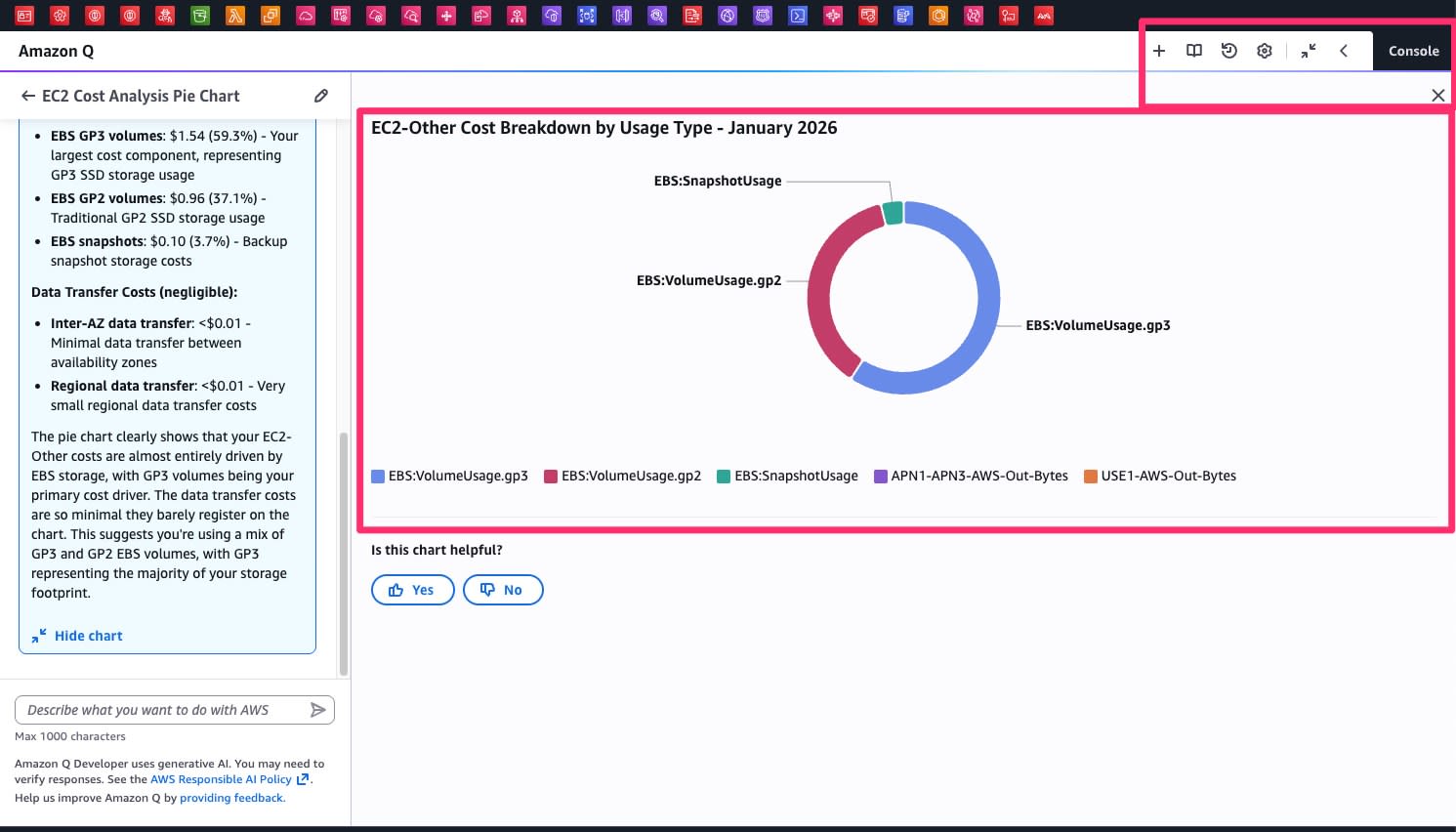Open the red ID-card service shortcut
The width and height of the screenshot is (1456, 832).
click(24, 16)
